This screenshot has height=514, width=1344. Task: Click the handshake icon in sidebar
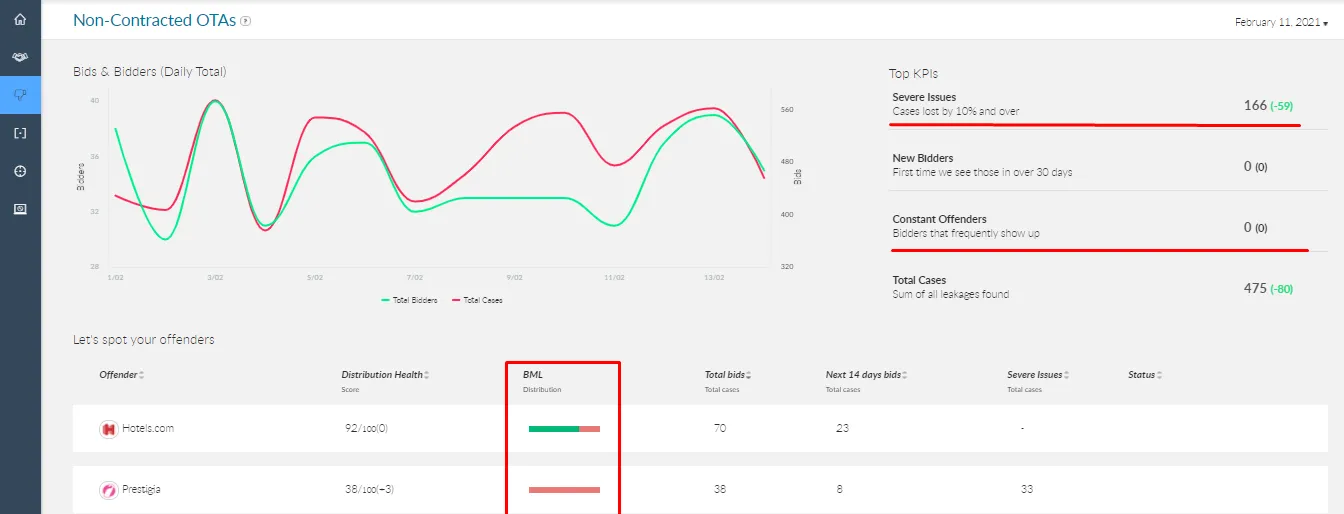[x=20, y=58]
